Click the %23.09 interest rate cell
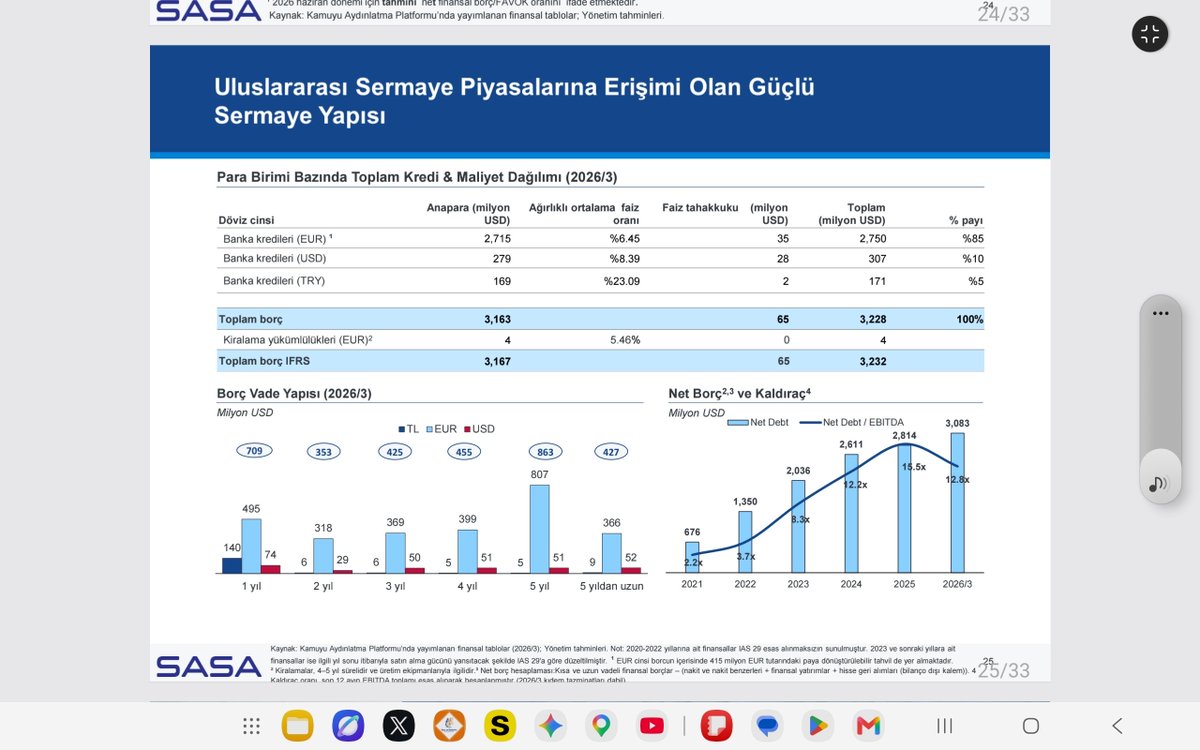 [x=621, y=281]
